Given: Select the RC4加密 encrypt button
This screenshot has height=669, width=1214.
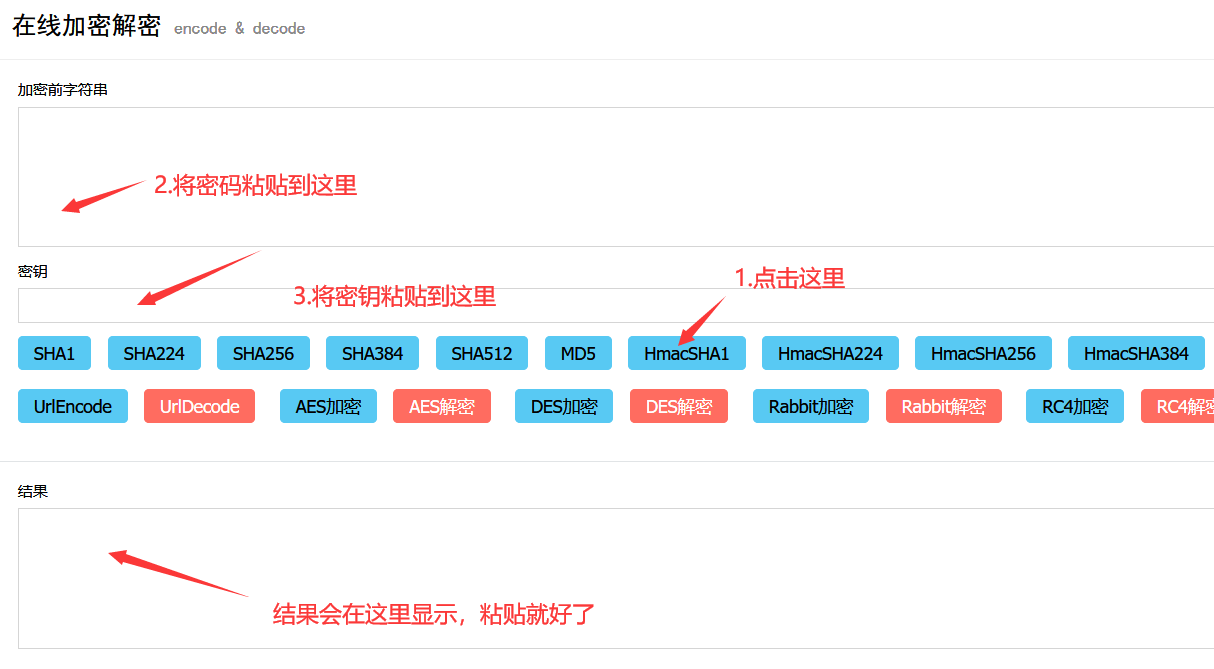Looking at the screenshot, I should (1074, 406).
